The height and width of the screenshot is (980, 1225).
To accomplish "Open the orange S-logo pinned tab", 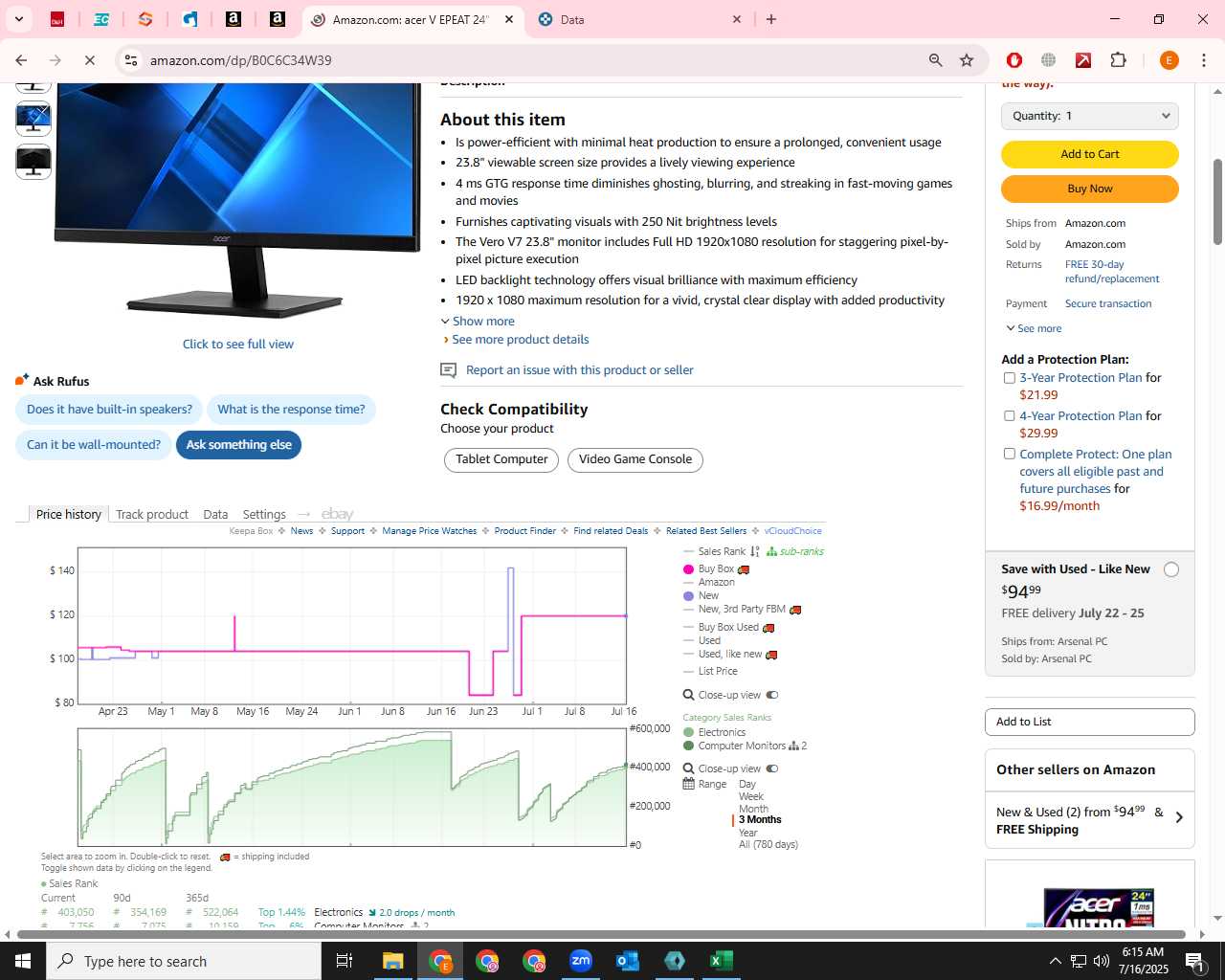I will click(145, 19).
